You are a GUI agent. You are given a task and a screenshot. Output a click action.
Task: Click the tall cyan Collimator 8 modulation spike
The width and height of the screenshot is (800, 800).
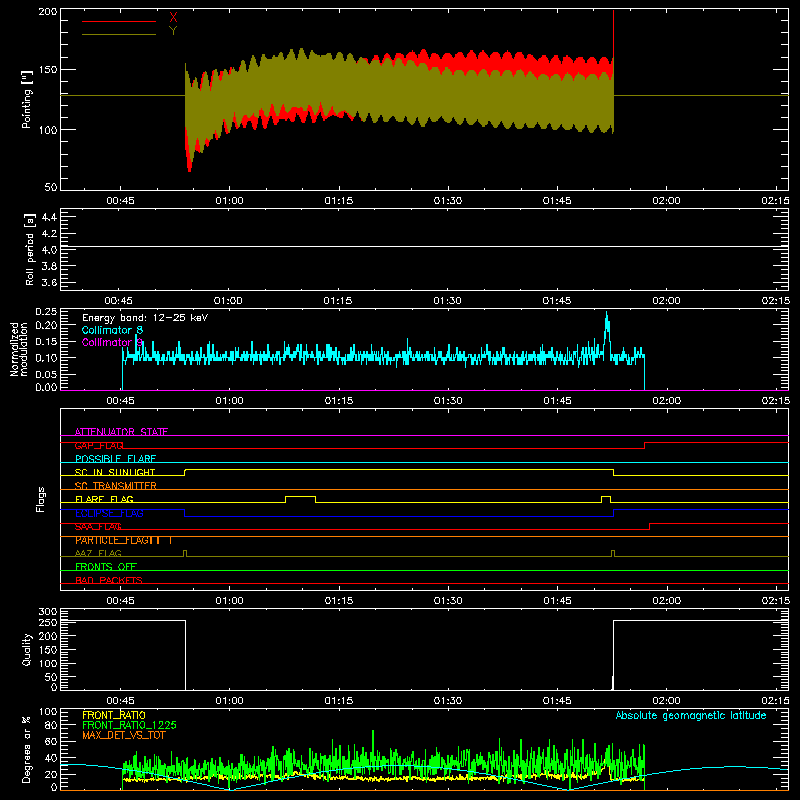607,334
